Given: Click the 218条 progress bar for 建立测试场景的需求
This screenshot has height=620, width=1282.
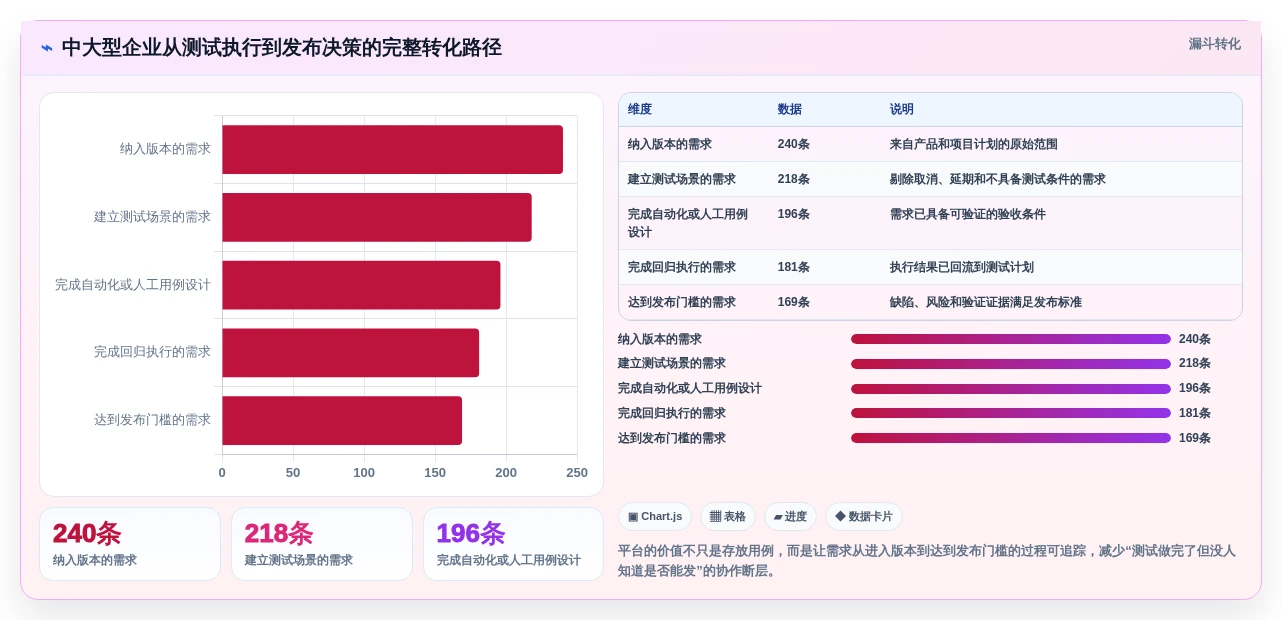Looking at the screenshot, I should pyautogui.click(x=1010, y=364).
